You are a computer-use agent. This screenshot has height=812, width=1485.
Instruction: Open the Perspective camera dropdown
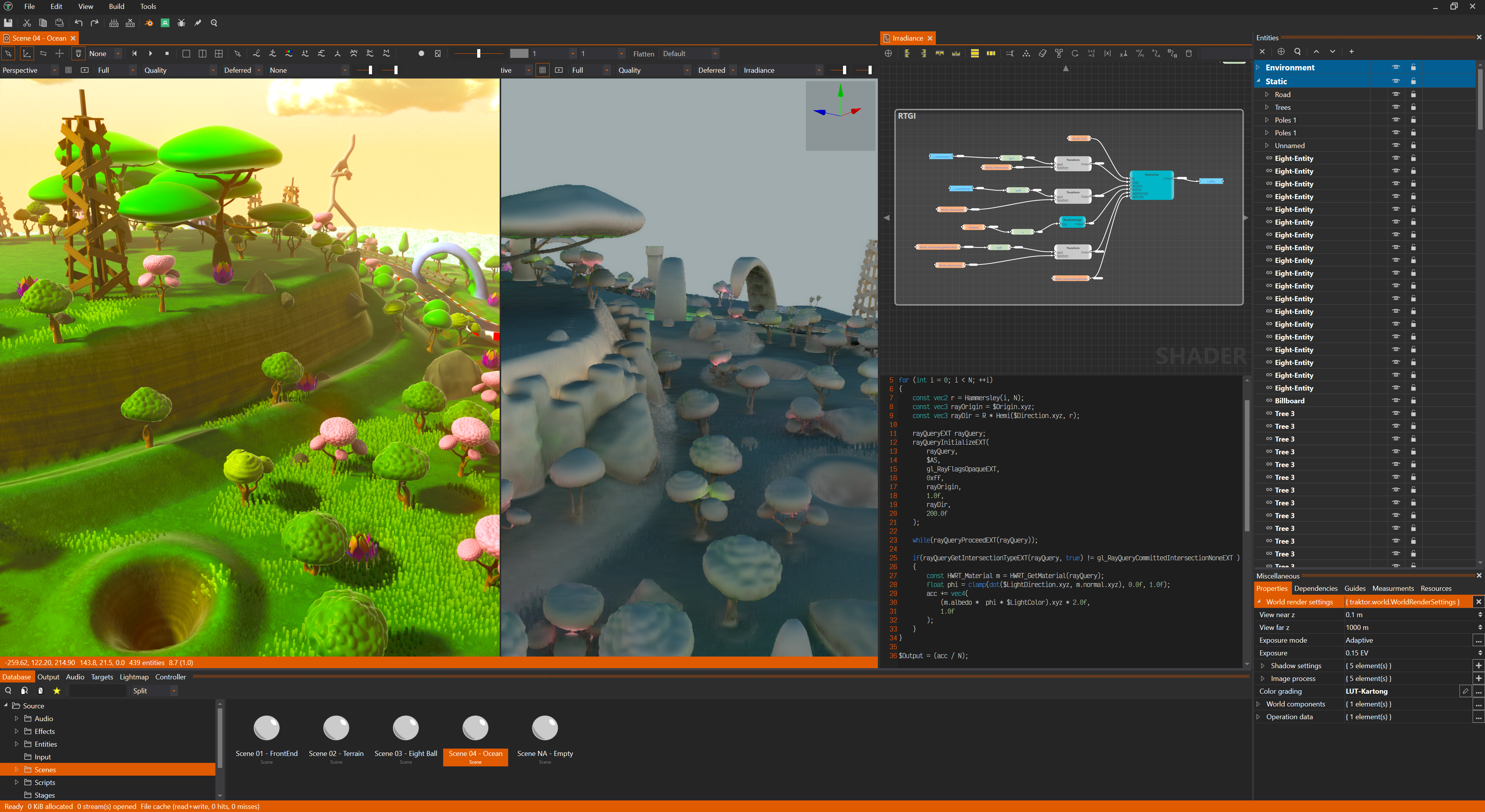coord(54,70)
